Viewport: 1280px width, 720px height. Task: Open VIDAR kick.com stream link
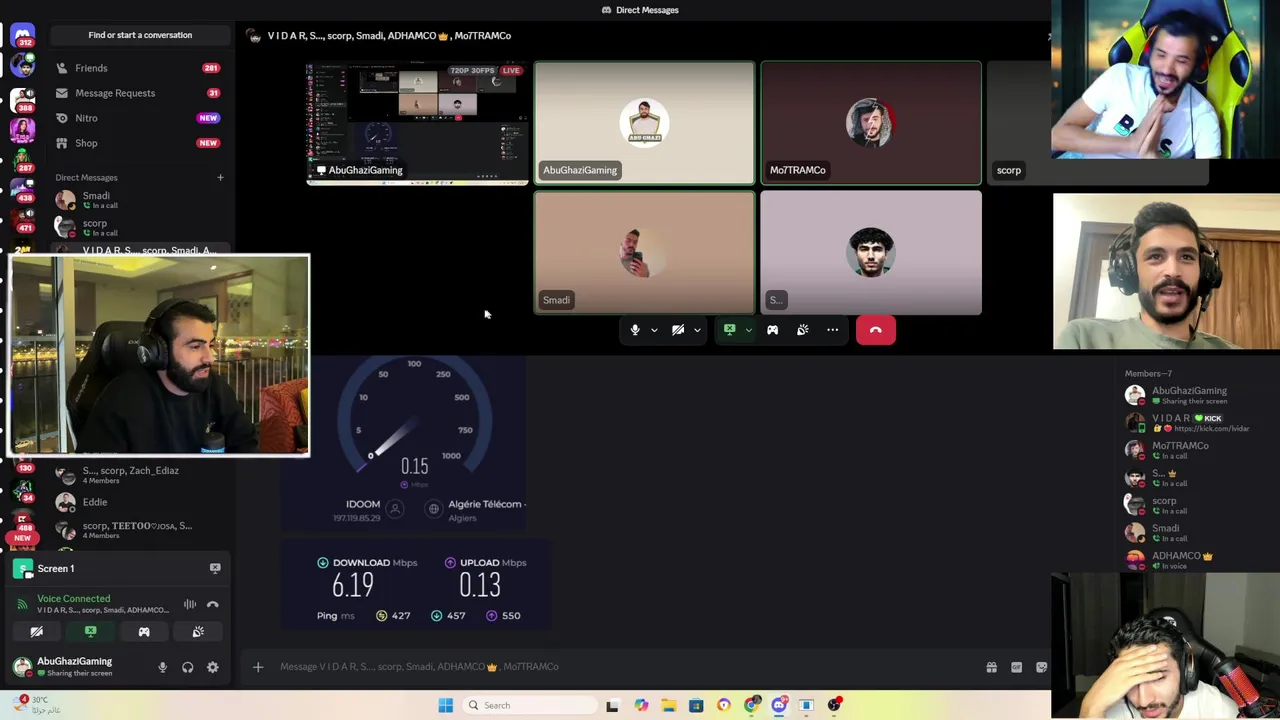[x=1212, y=429]
